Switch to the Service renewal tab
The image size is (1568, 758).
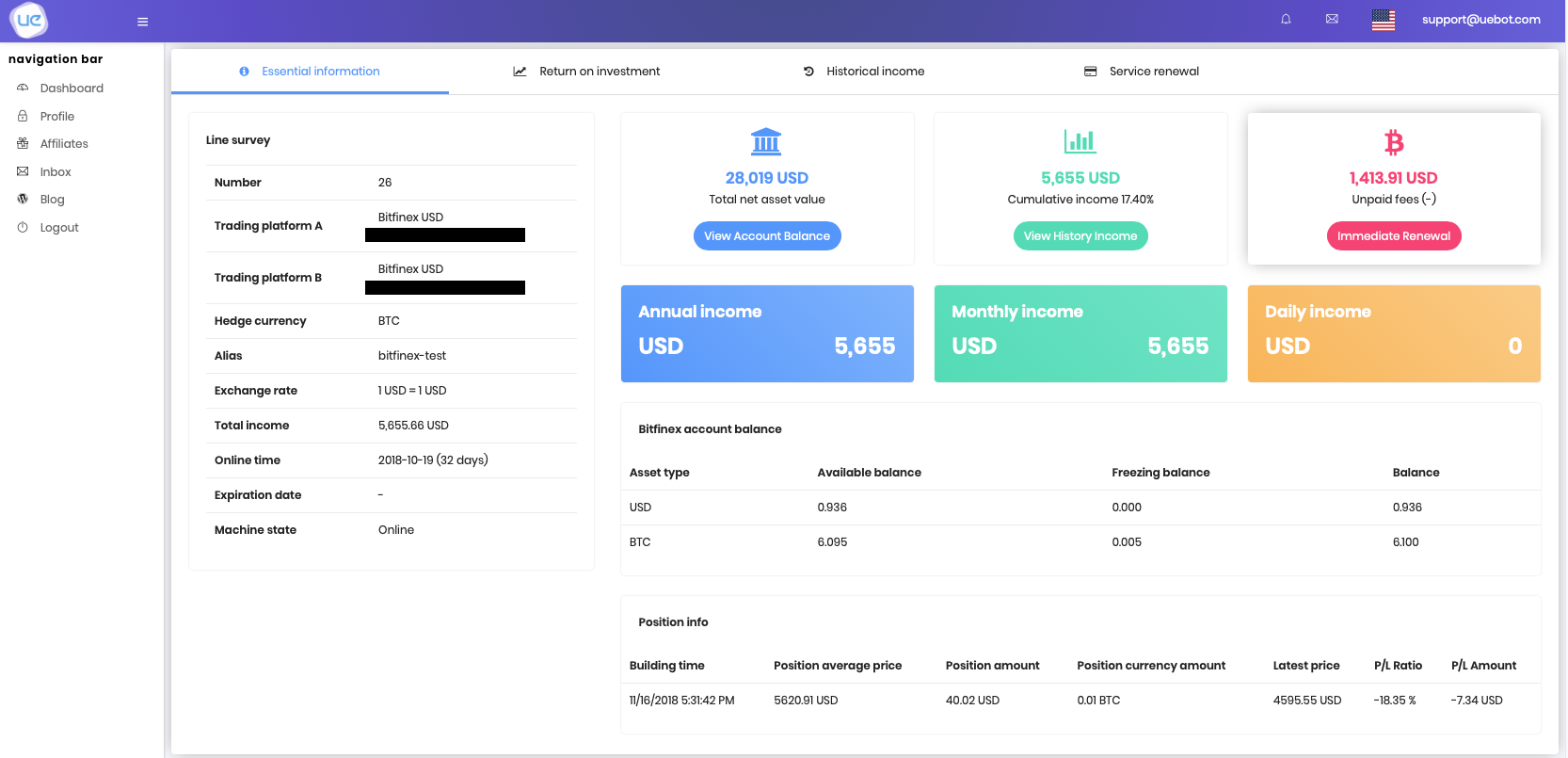point(1142,72)
